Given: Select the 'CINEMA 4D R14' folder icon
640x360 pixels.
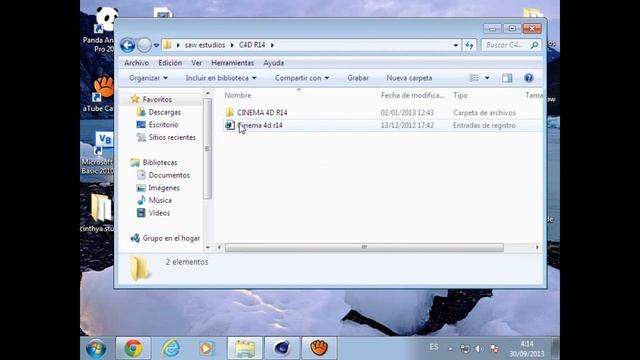Looking at the screenshot, I should click(x=229, y=112).
